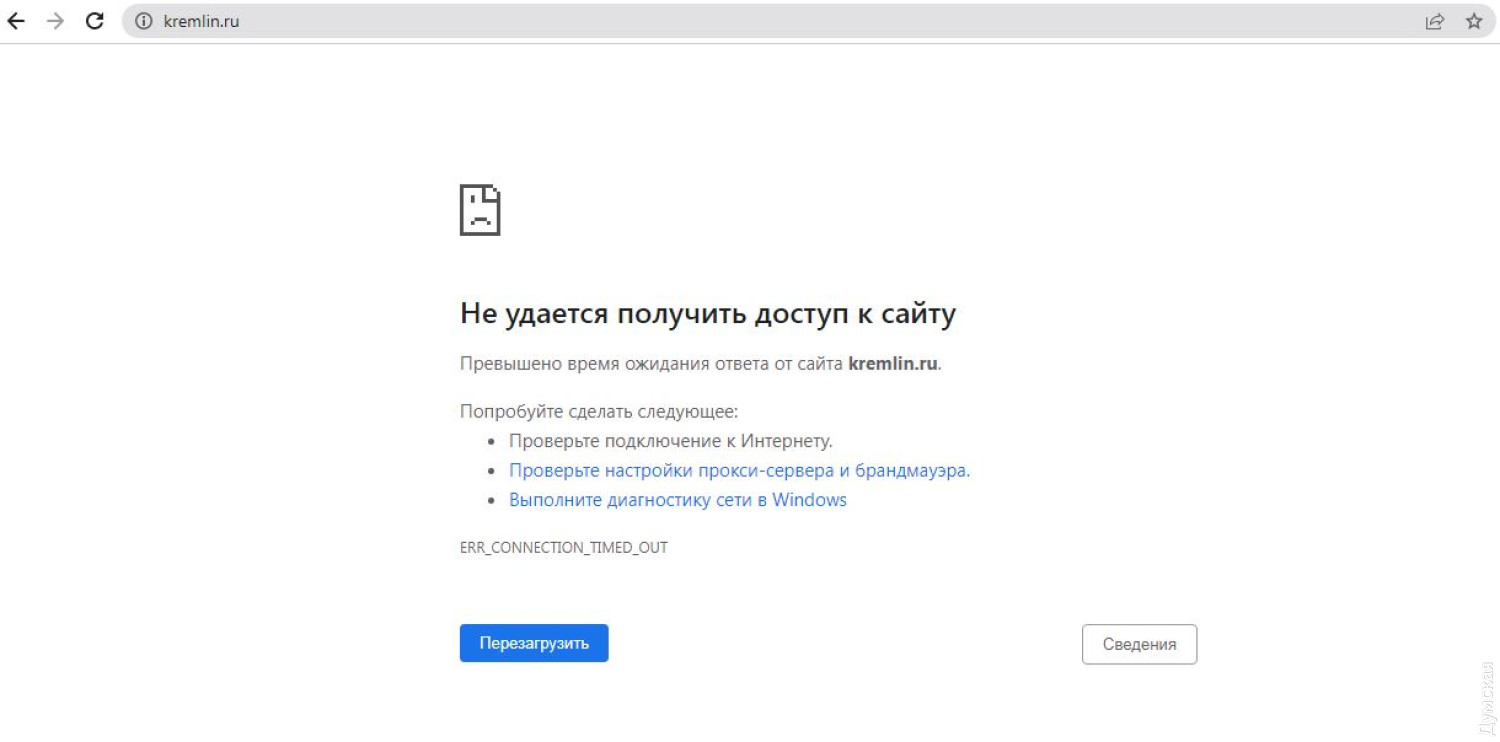Click the sad page error icon
1500x742 pixels.
click(480, 210)
